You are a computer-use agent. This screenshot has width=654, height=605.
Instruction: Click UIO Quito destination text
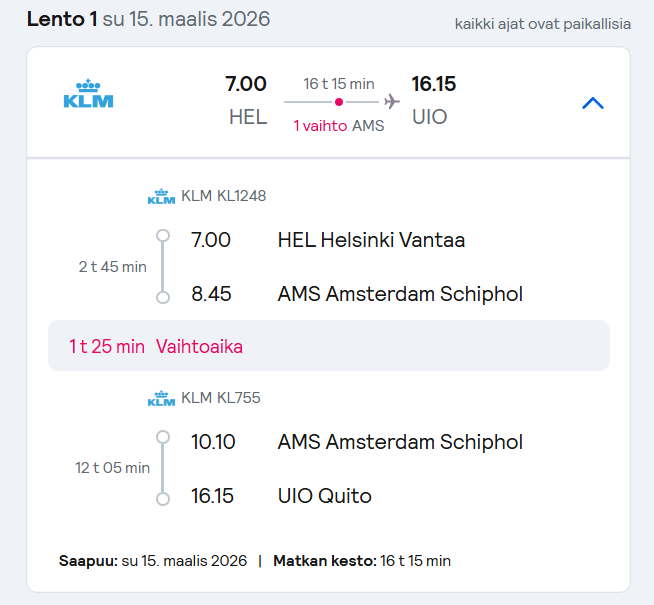pos(324,496)
